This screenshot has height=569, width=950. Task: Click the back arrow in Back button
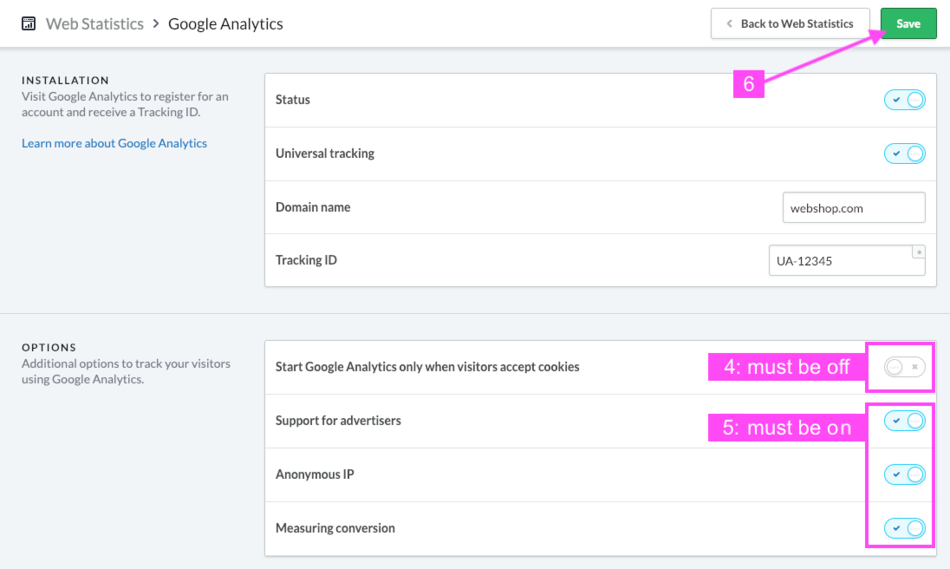point(729,24)
